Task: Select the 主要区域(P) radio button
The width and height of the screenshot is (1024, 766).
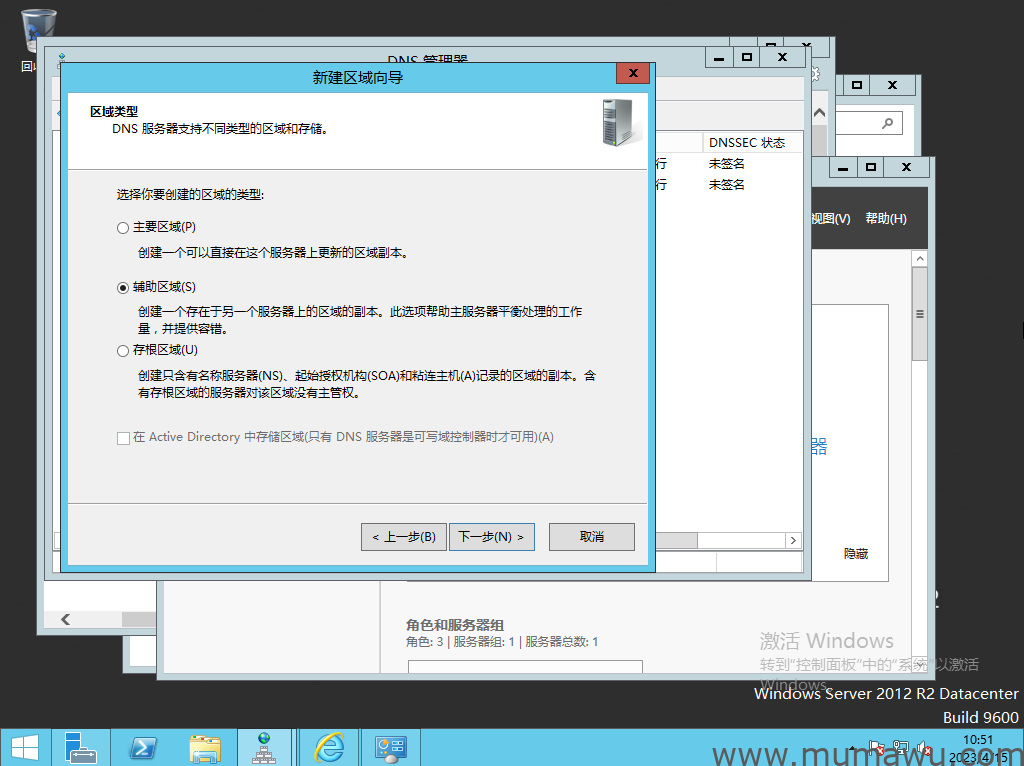Action: tap(123, 228)
